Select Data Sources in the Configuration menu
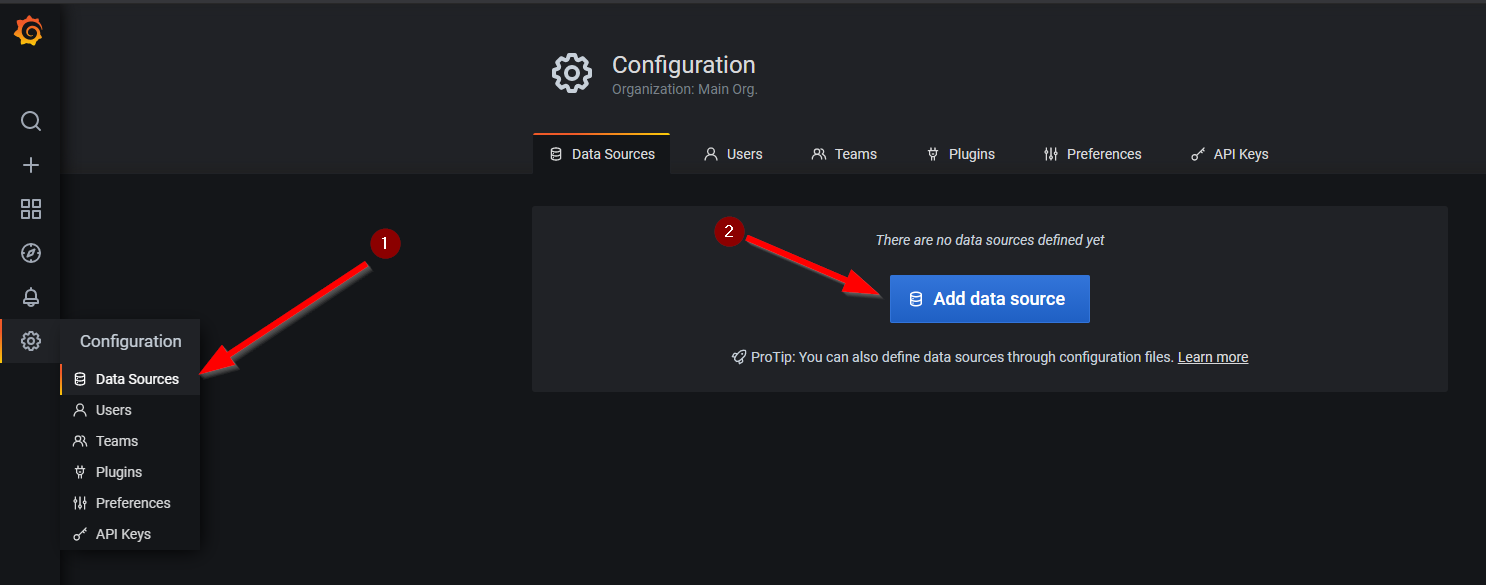1486x585 pixels. click(x=137, y=379)
